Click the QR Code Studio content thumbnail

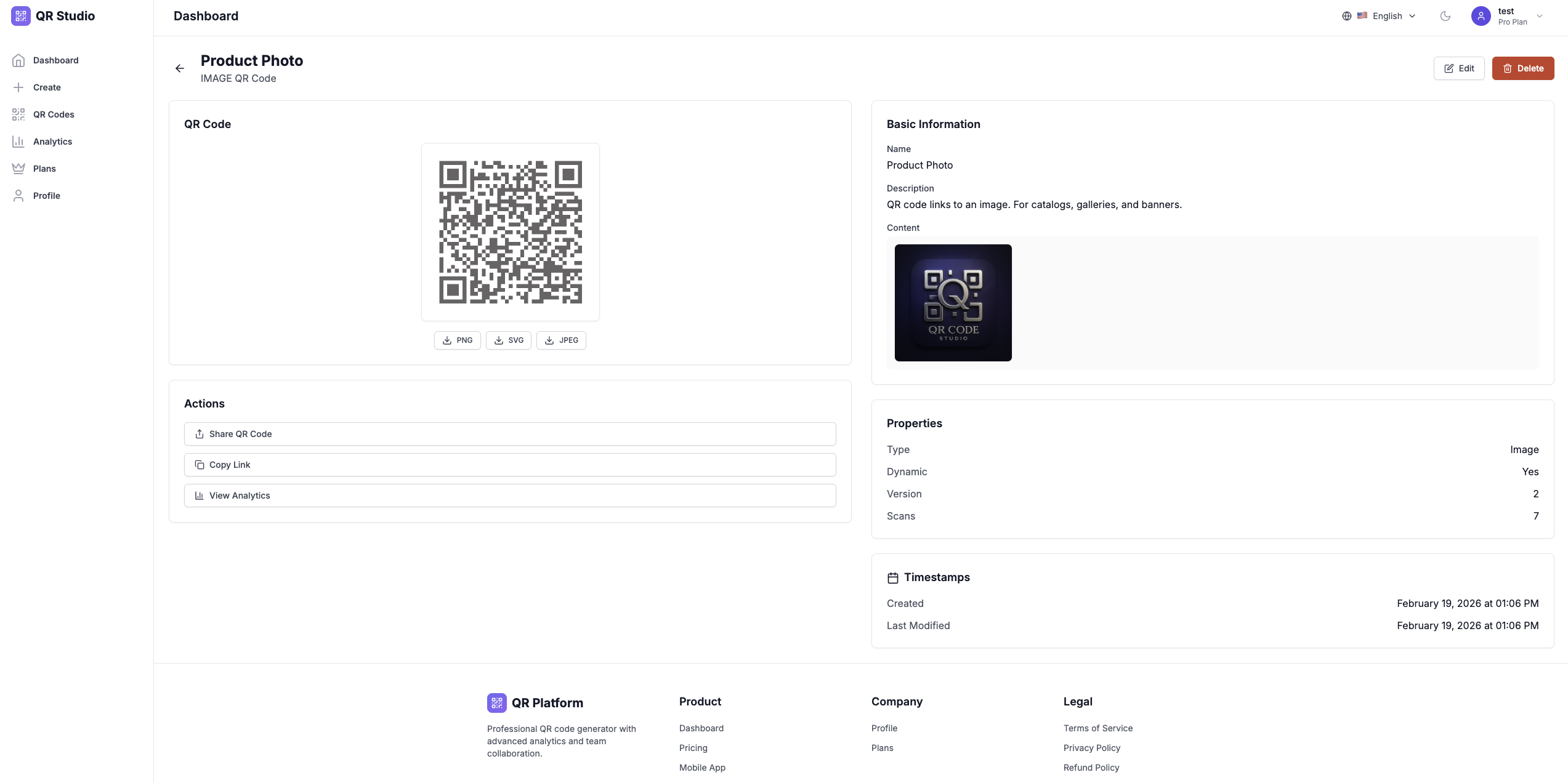953,303
